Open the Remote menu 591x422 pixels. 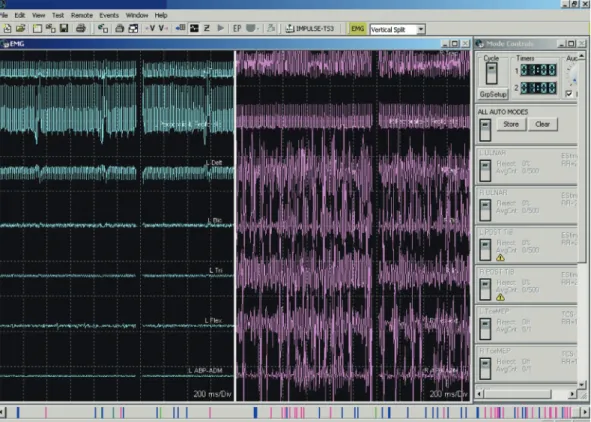82,15
